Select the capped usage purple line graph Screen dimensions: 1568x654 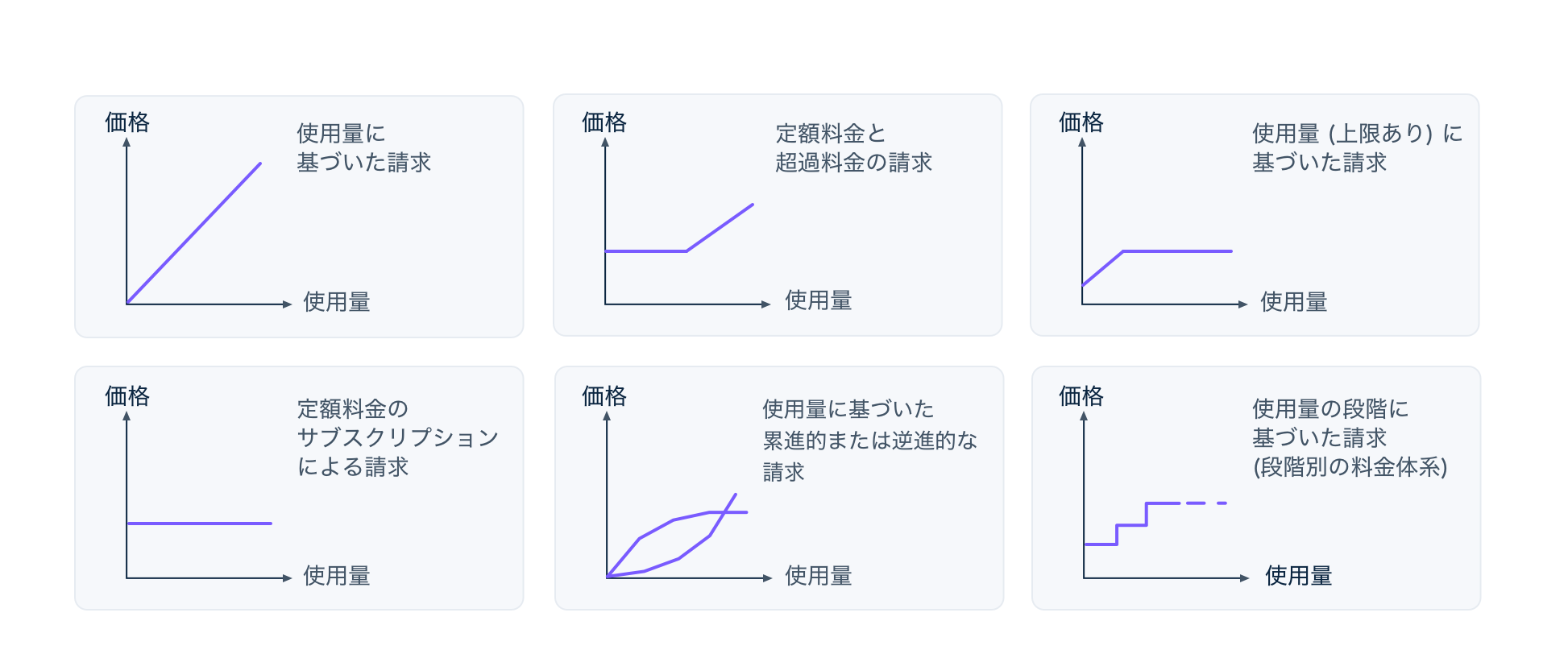pos(1157,268)
